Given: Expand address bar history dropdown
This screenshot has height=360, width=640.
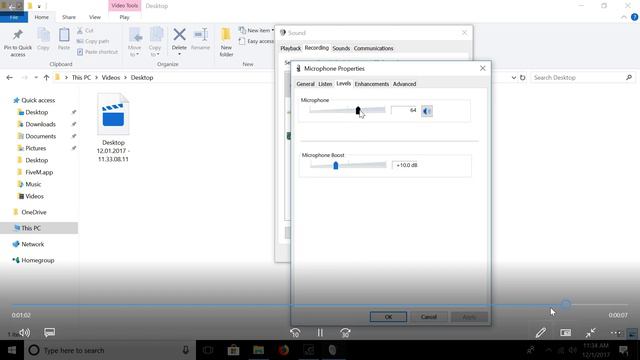Looking at the screenshot, I should pyautogui.click(x=513, y=78).
